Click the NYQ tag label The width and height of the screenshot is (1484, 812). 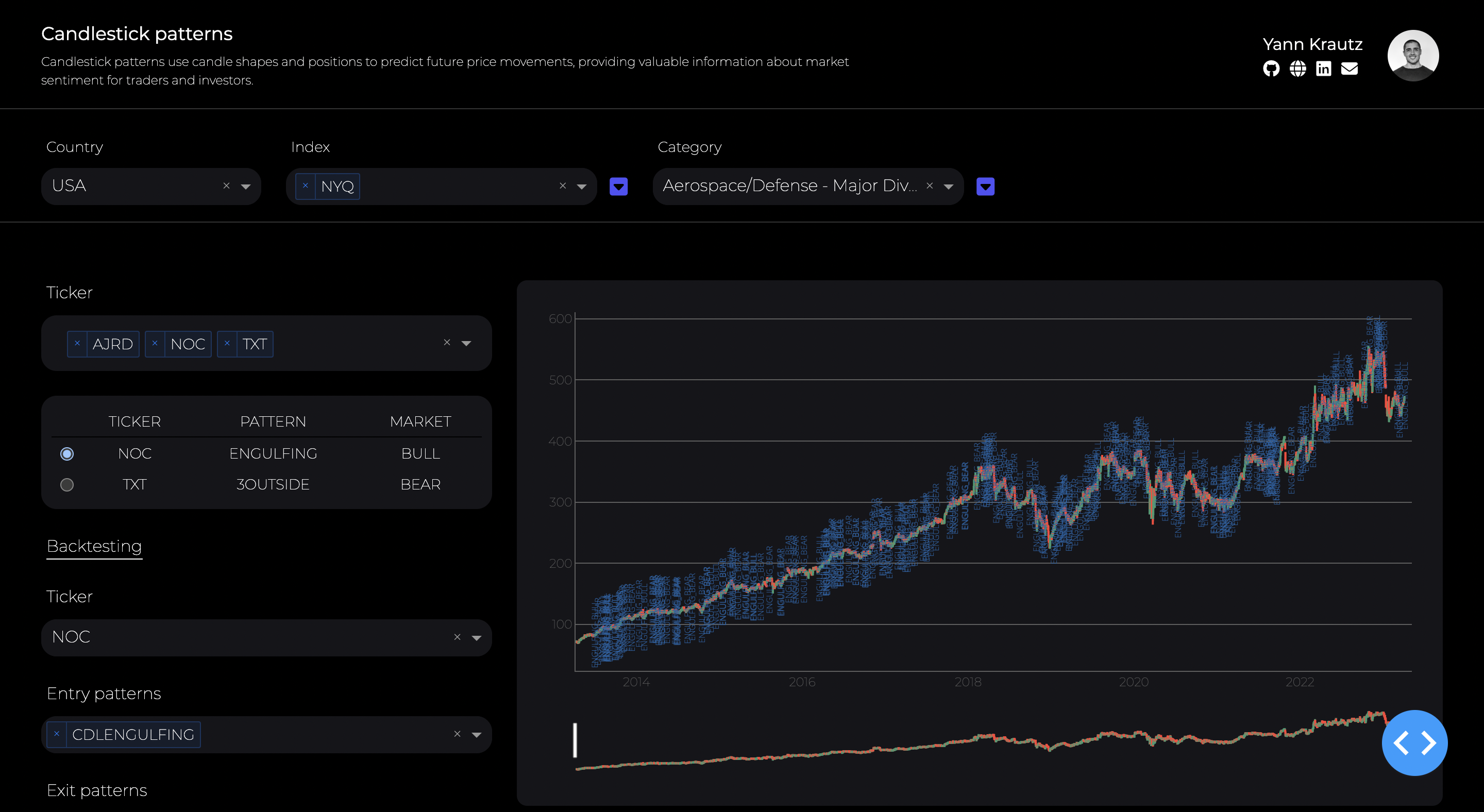338,187
